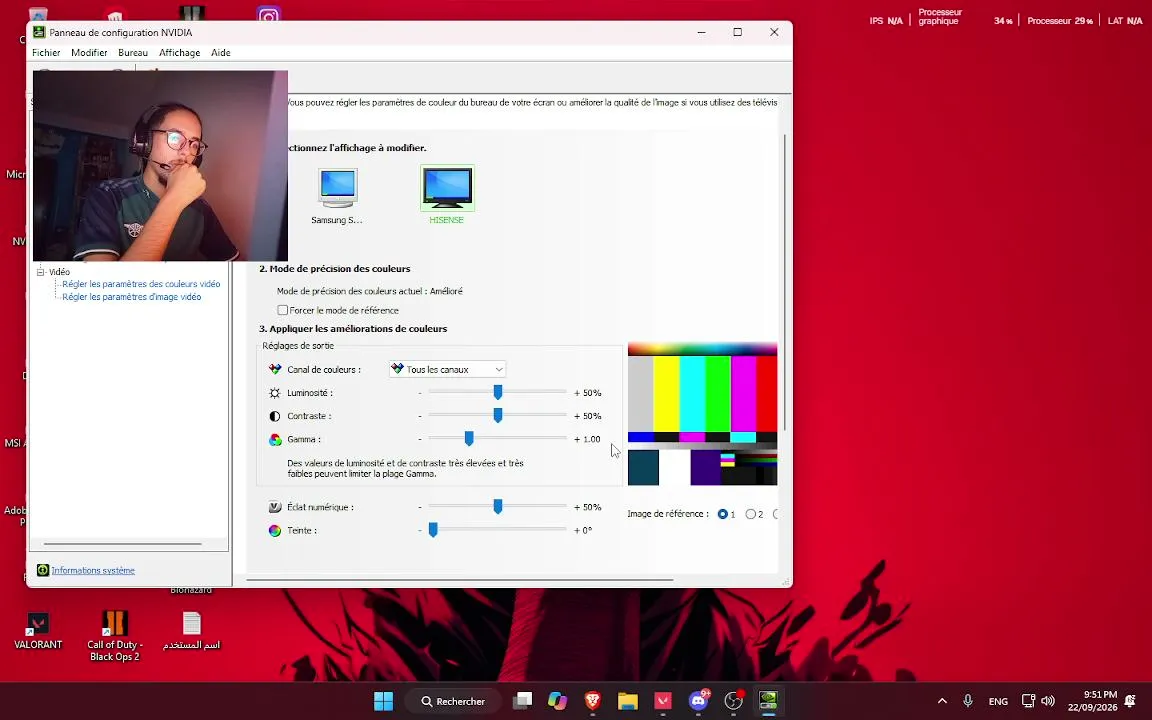Show hidden system tray icons

click(942, 701)
